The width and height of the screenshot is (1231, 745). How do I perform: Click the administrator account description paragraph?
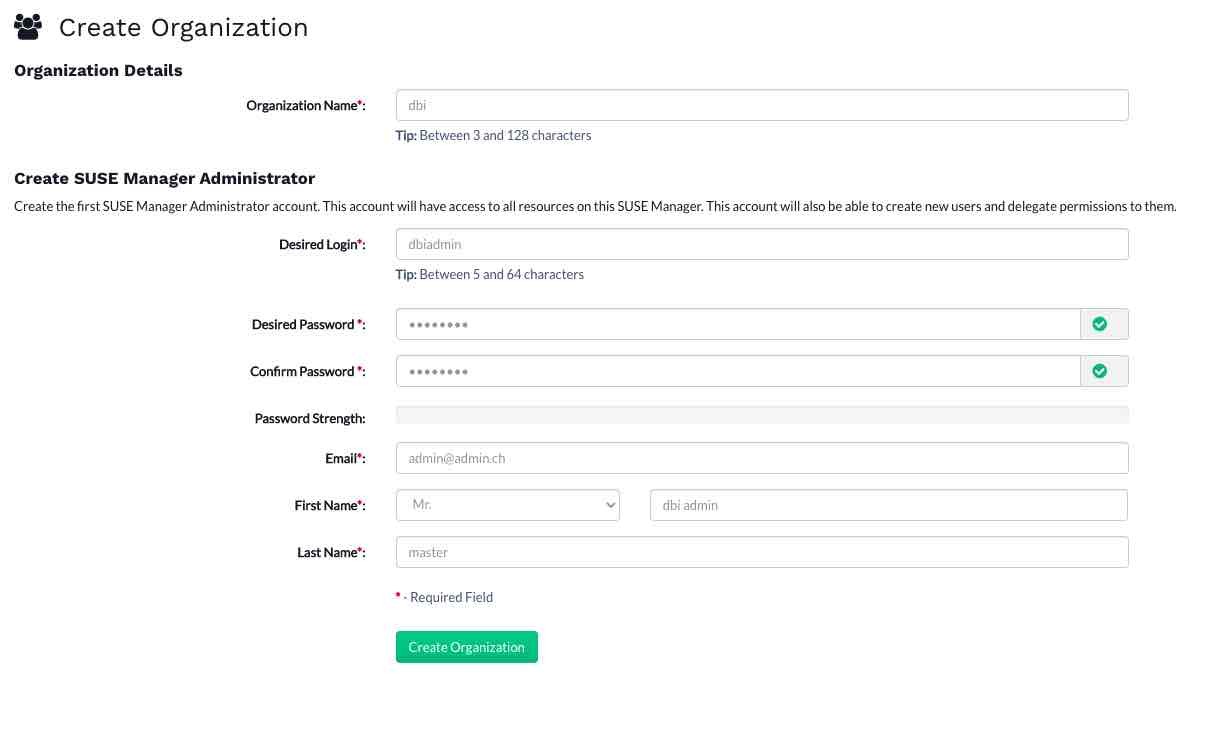click(x=595, y=207)
